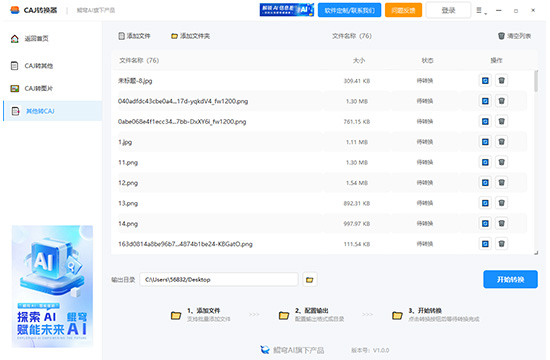Open the blue icon for 040adfdc43cbe0a4 png row
The height and width of the screenshot is (360, 550).
485,101
